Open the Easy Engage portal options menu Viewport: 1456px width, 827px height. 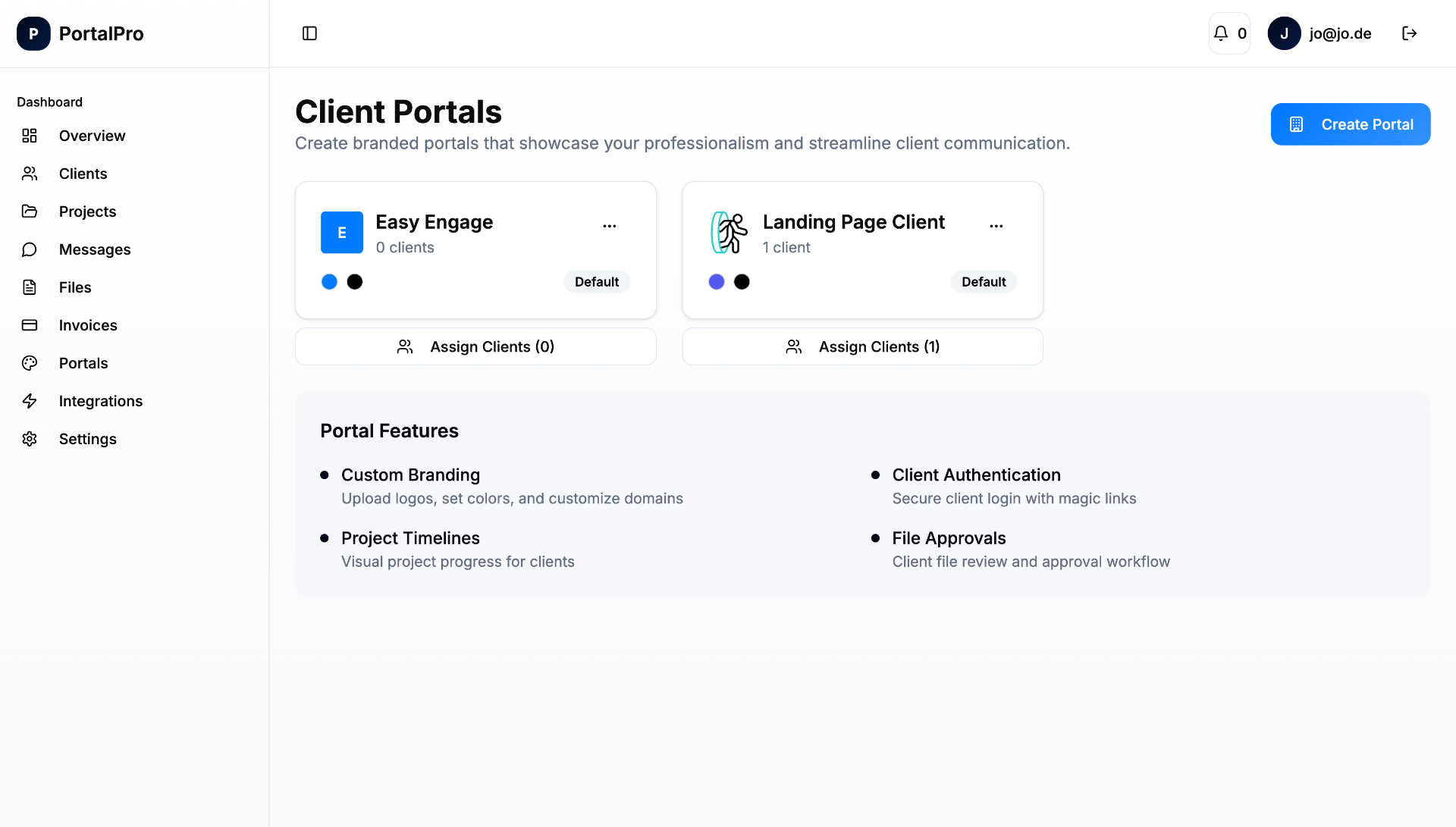(610, 225)
